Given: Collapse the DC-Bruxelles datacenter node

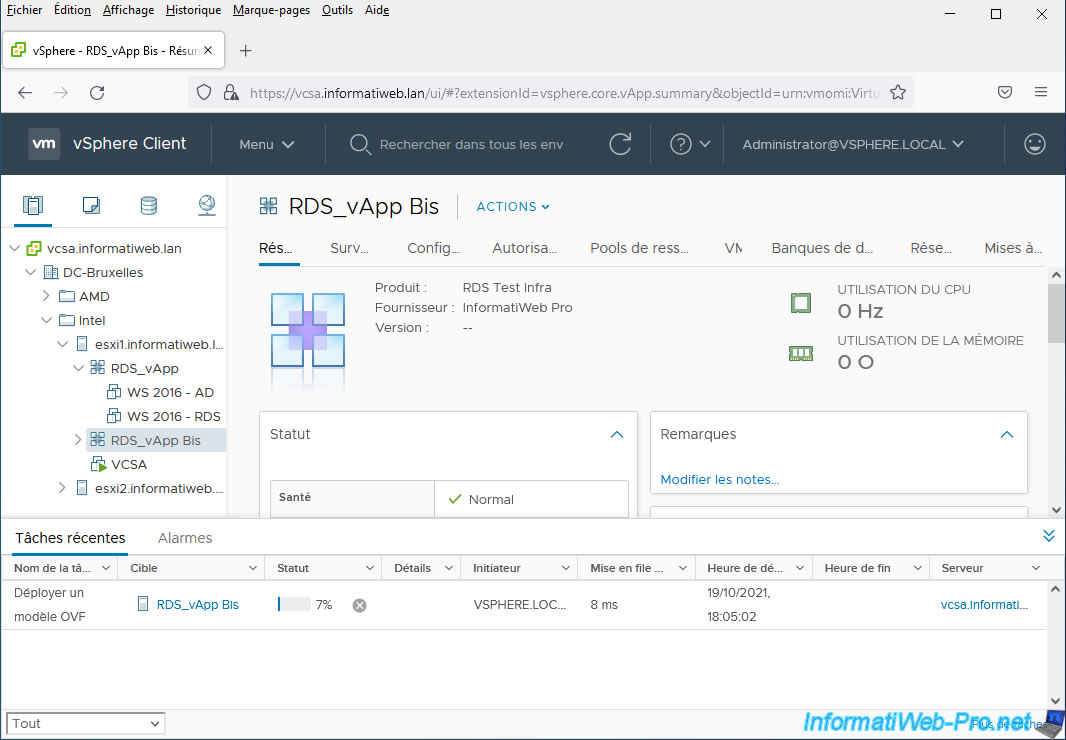Looking at the screenshot, I should [x=31, y=273].
